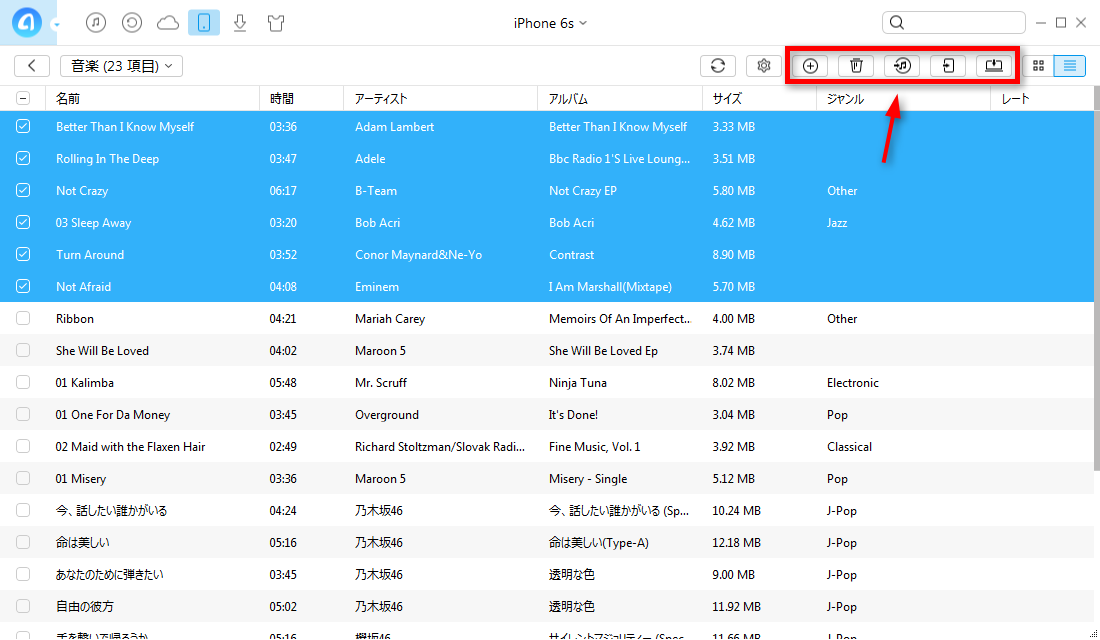
Task: Click Conor Maynard&Ne-Yo artist cell
Action: [418, 255]
